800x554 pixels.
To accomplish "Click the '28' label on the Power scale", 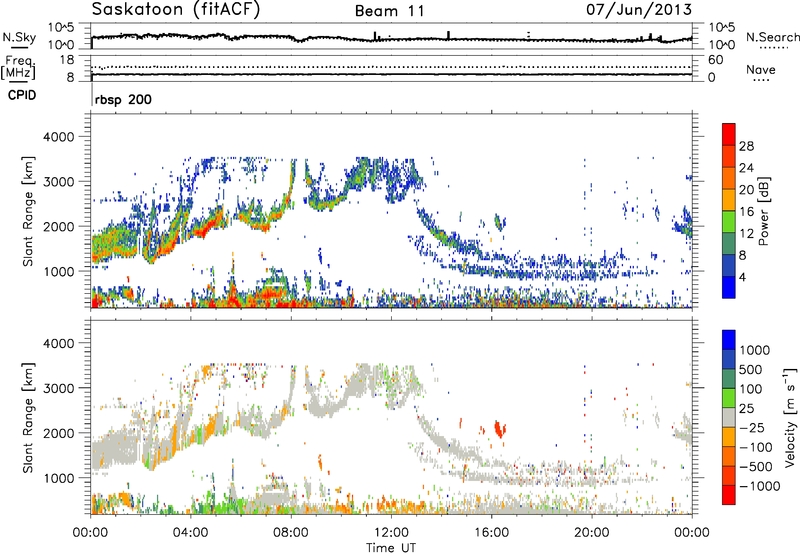I will (746, 146).
